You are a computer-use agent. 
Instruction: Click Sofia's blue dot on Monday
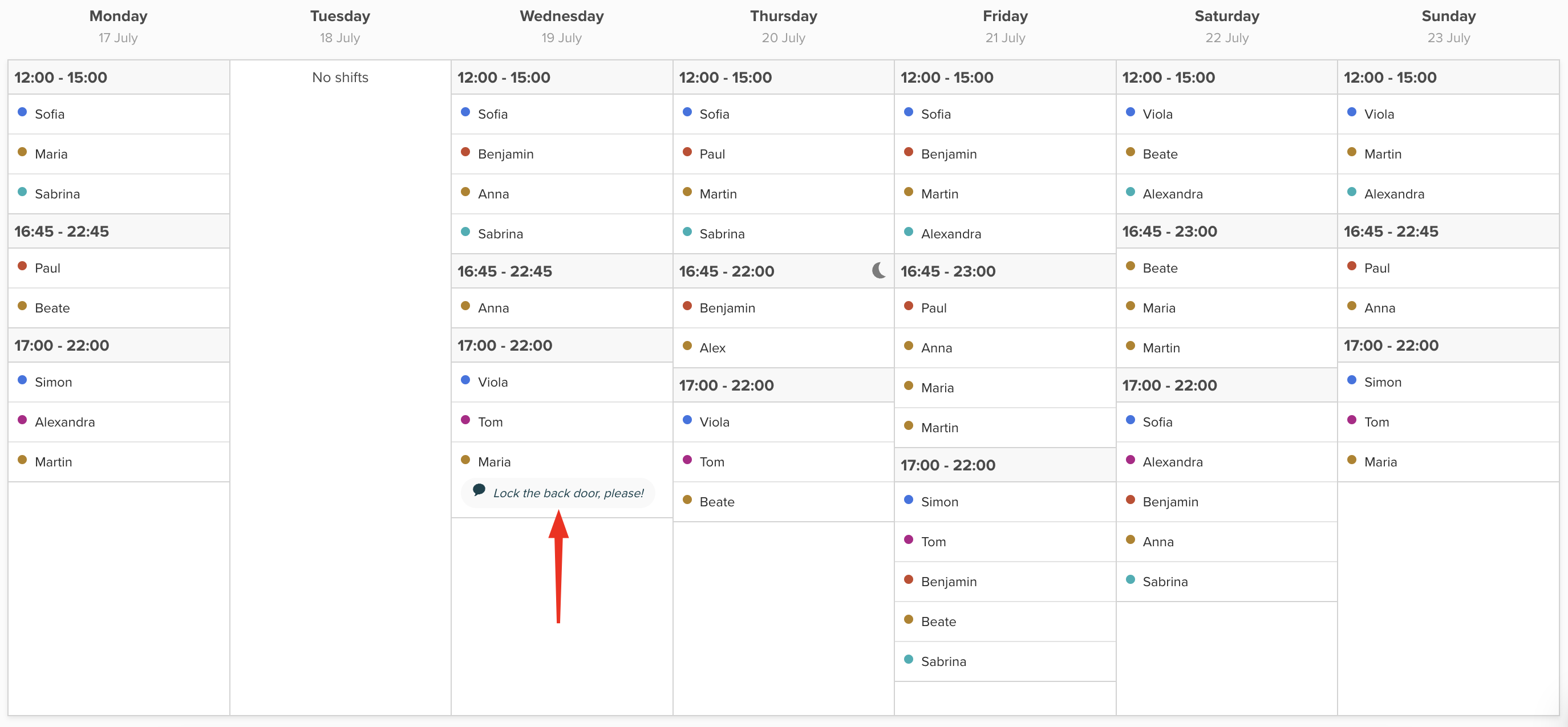[x=22, y=112]
